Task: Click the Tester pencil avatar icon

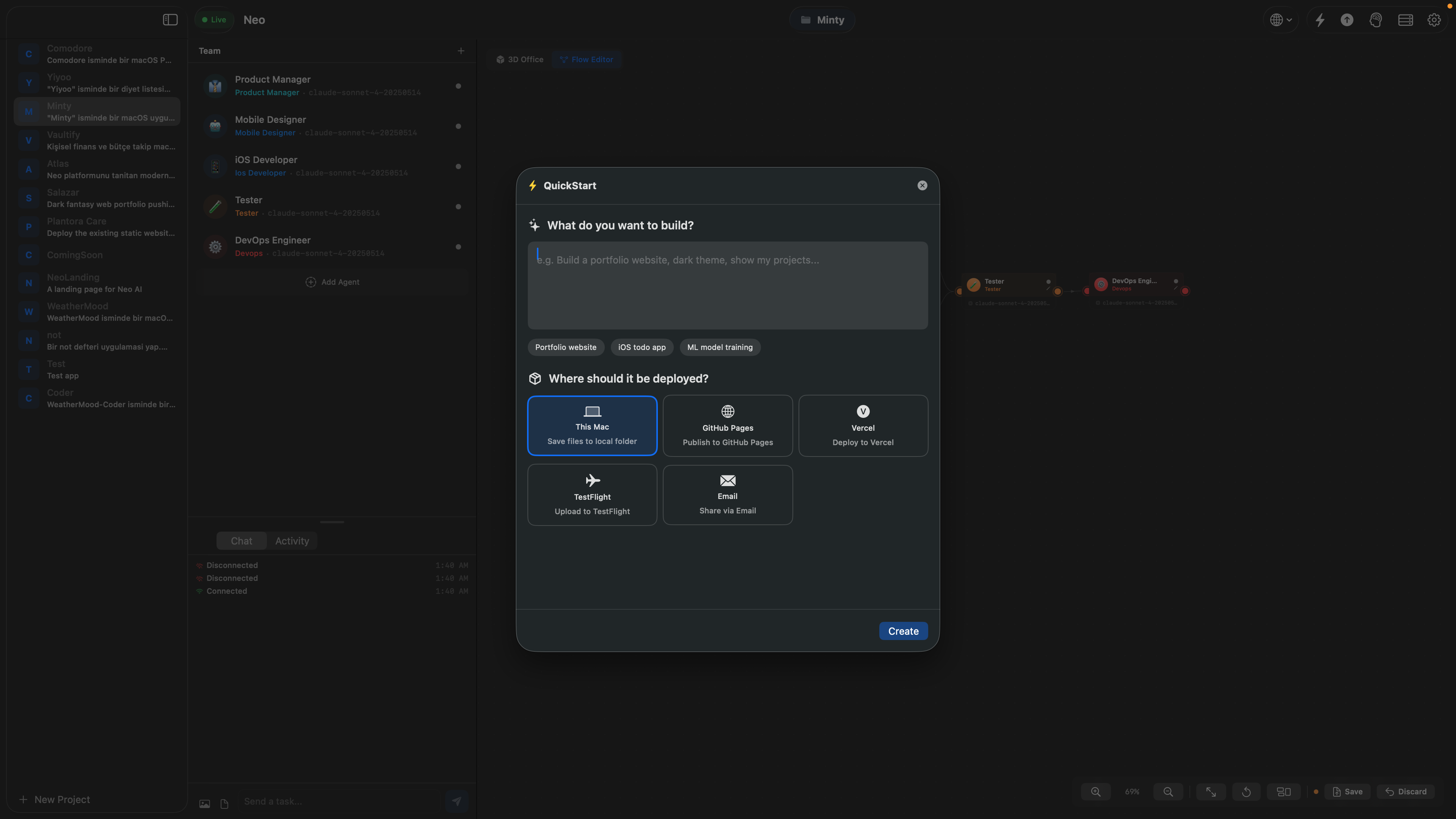Action: coord(215,206)
